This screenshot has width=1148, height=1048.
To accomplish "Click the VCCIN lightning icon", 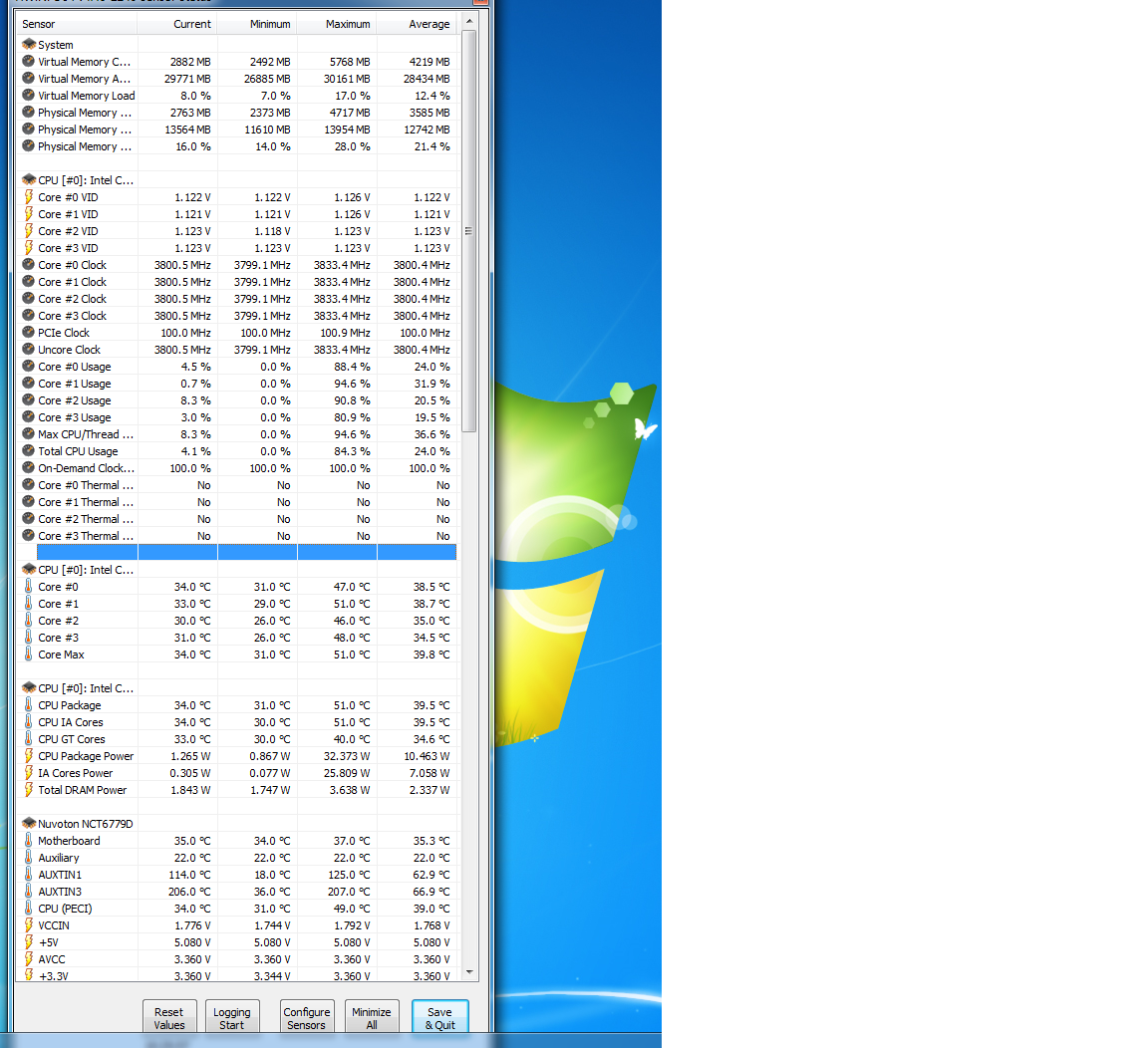I will [29, 925].
